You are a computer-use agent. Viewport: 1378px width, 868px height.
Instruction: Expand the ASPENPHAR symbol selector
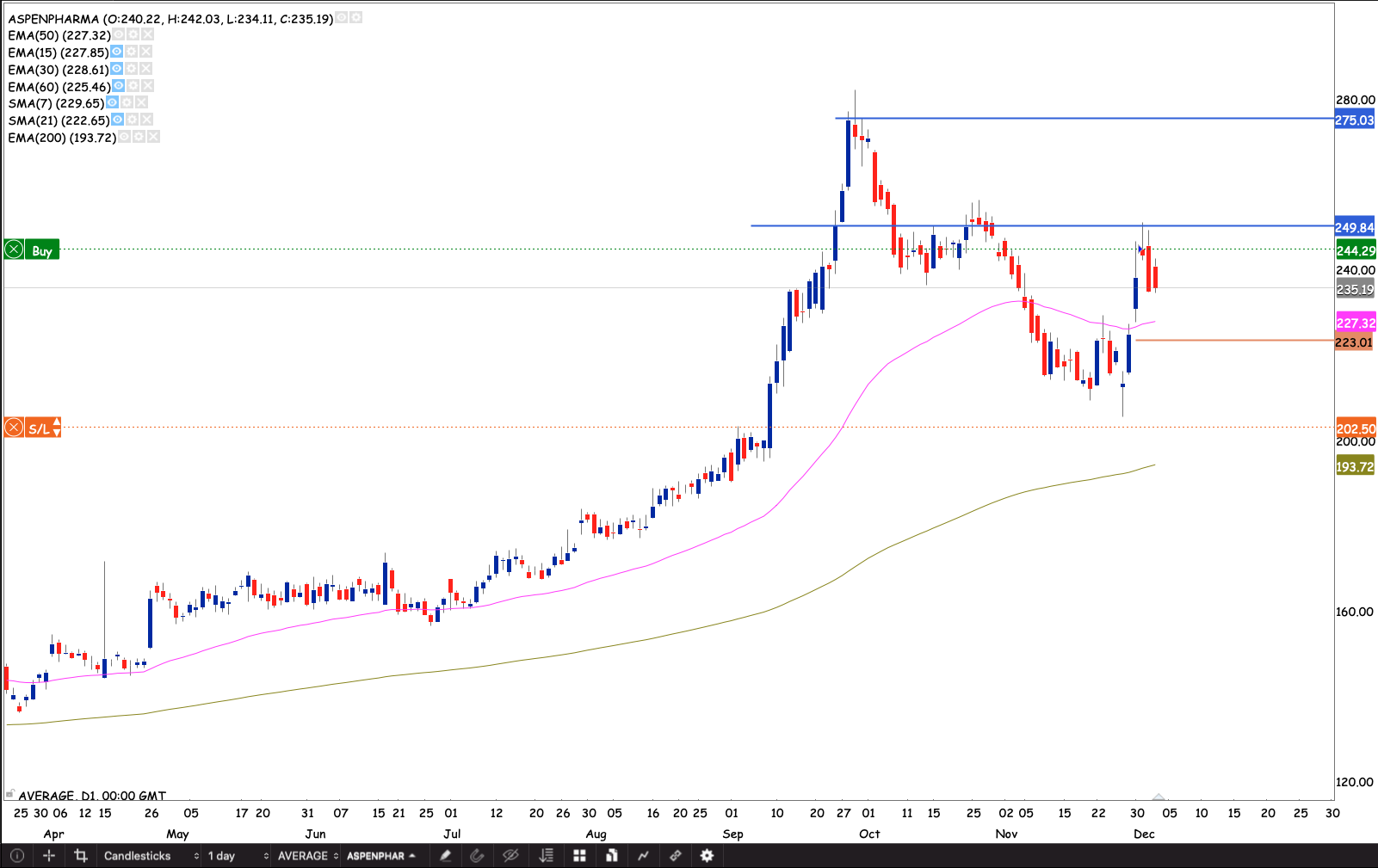tap(380, 856)
